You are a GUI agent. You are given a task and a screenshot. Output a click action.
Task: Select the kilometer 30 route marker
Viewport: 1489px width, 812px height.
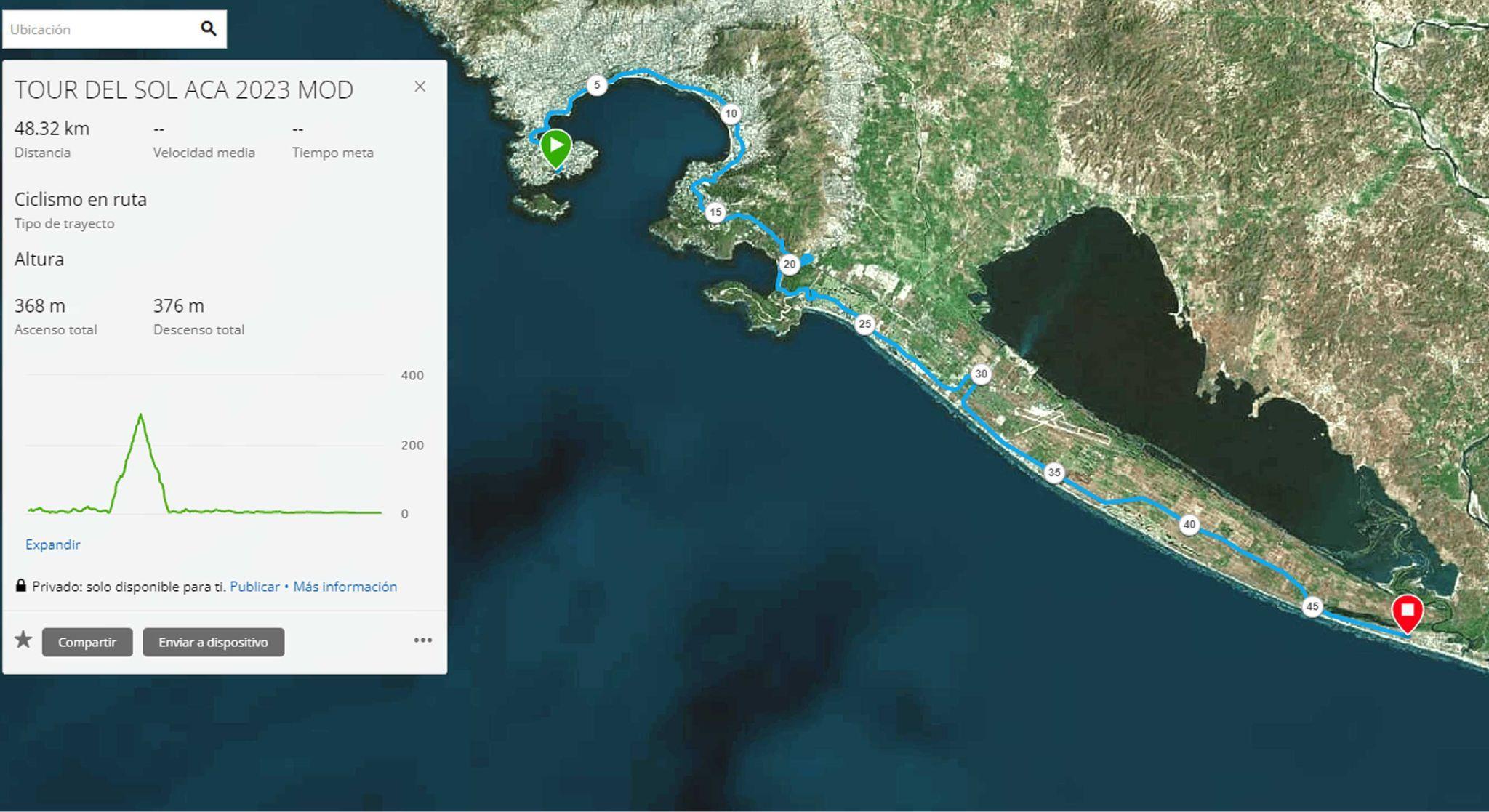click(x=981, y=374)
